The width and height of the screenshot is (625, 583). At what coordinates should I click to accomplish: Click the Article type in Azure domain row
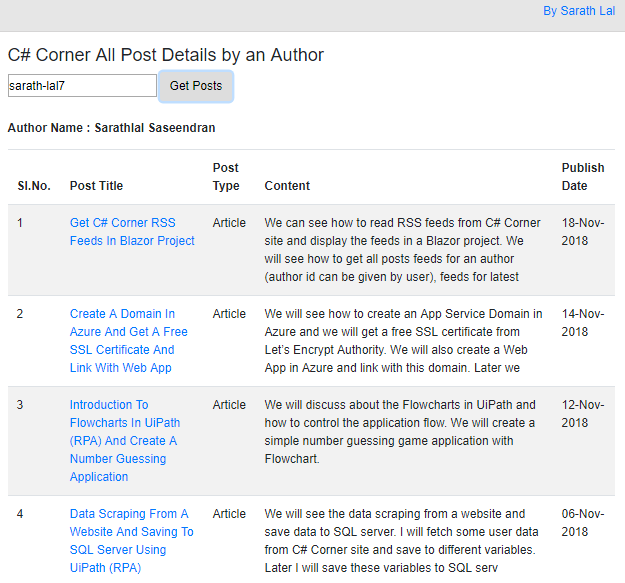click(229, 314)
